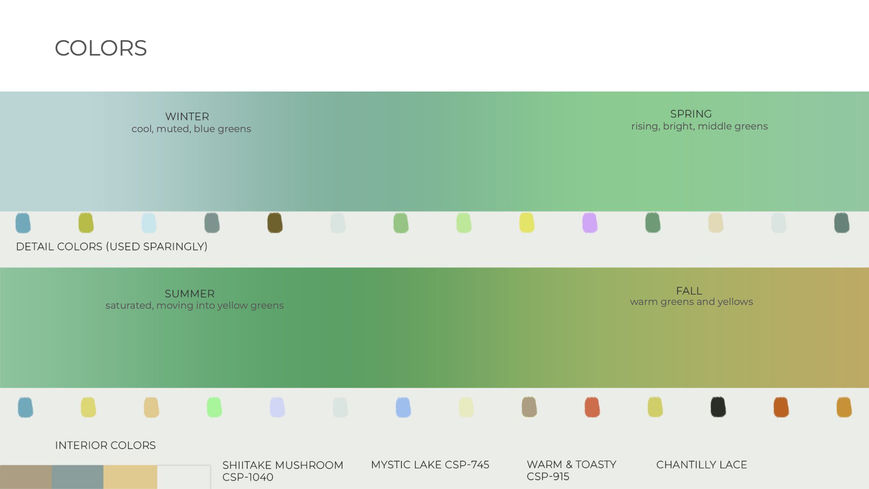
Task: Select the yellow swatch below the Summer gradient
Action: 88,408
